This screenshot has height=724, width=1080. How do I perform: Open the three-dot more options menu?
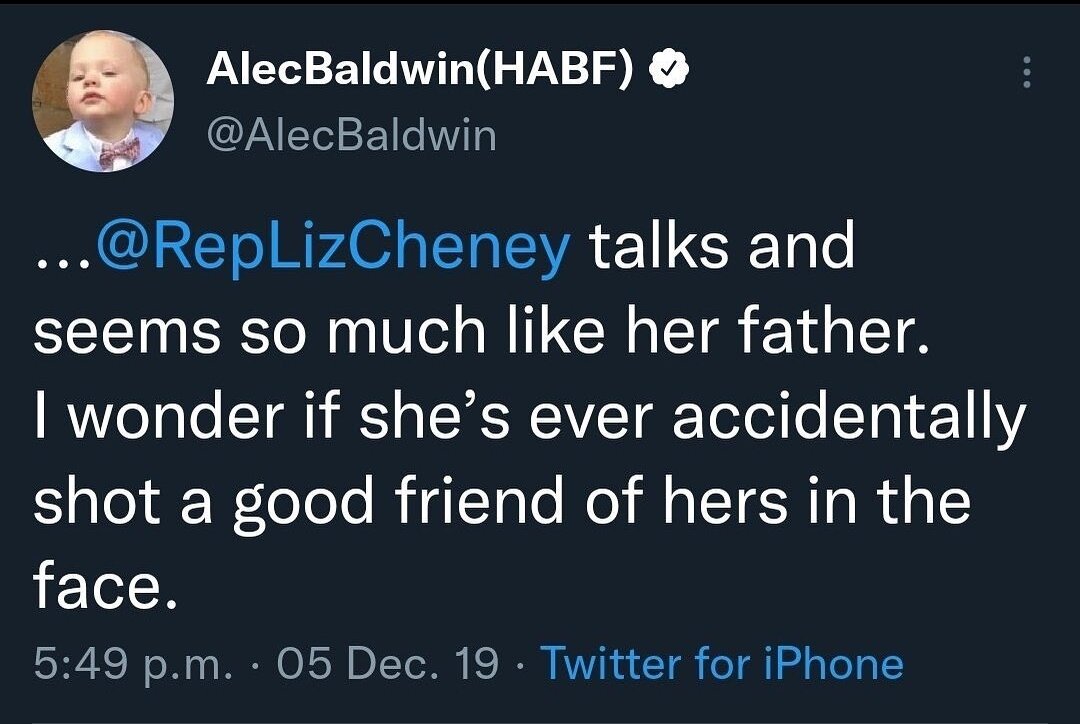(x=1024, y=72)
